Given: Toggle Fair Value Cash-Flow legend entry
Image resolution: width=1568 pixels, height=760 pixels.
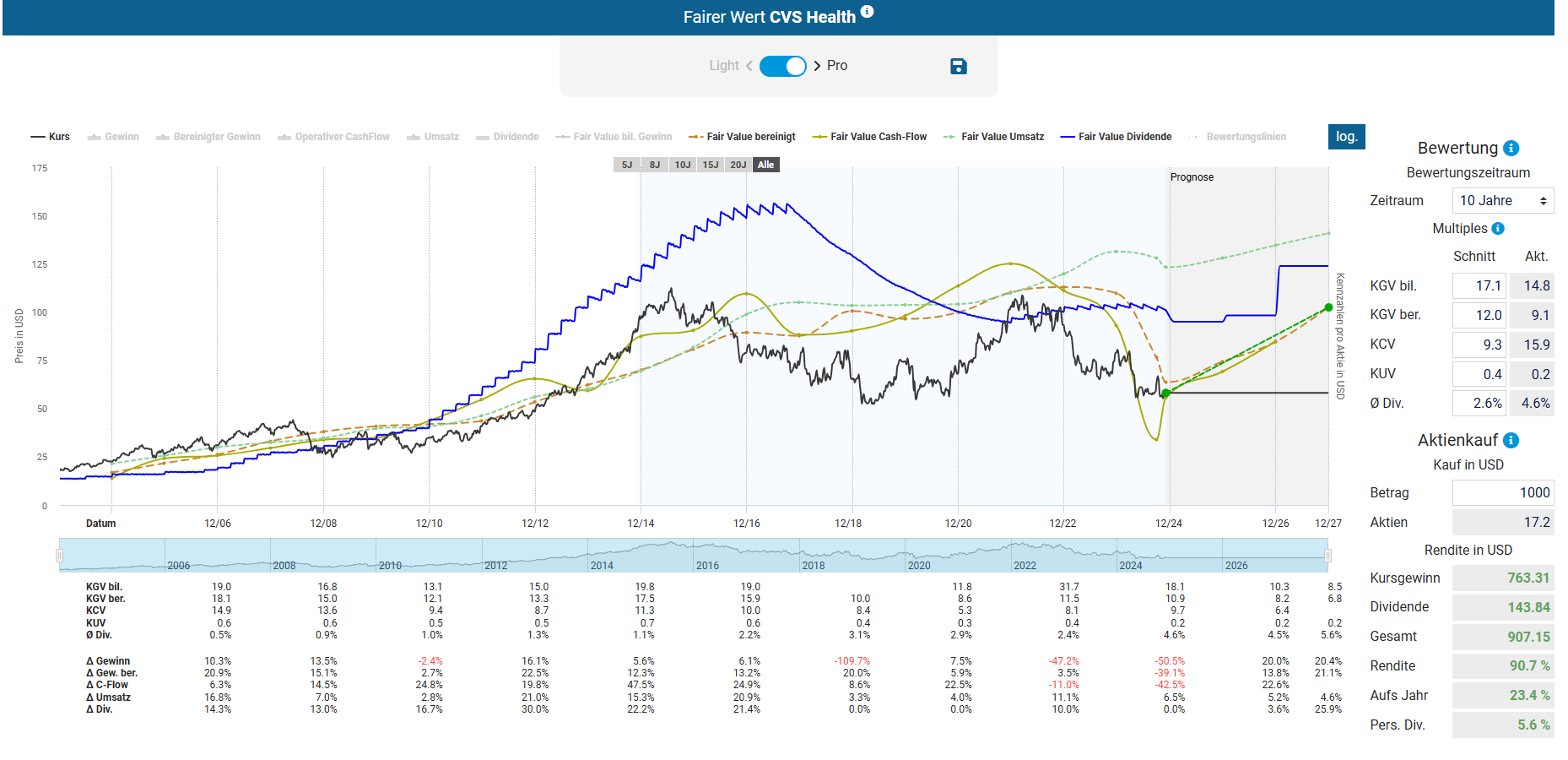Looking at the screenshot, I should (x=869, y=137).
